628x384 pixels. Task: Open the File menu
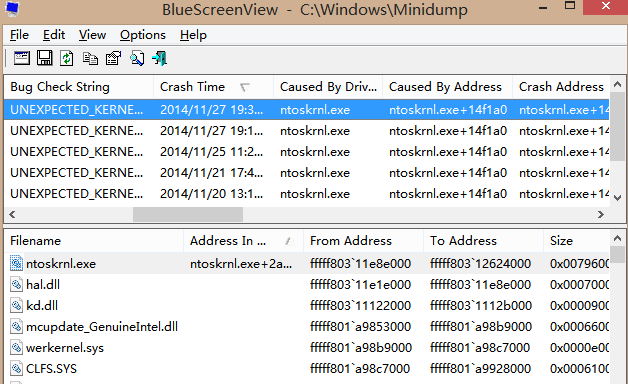coord(19,35)
